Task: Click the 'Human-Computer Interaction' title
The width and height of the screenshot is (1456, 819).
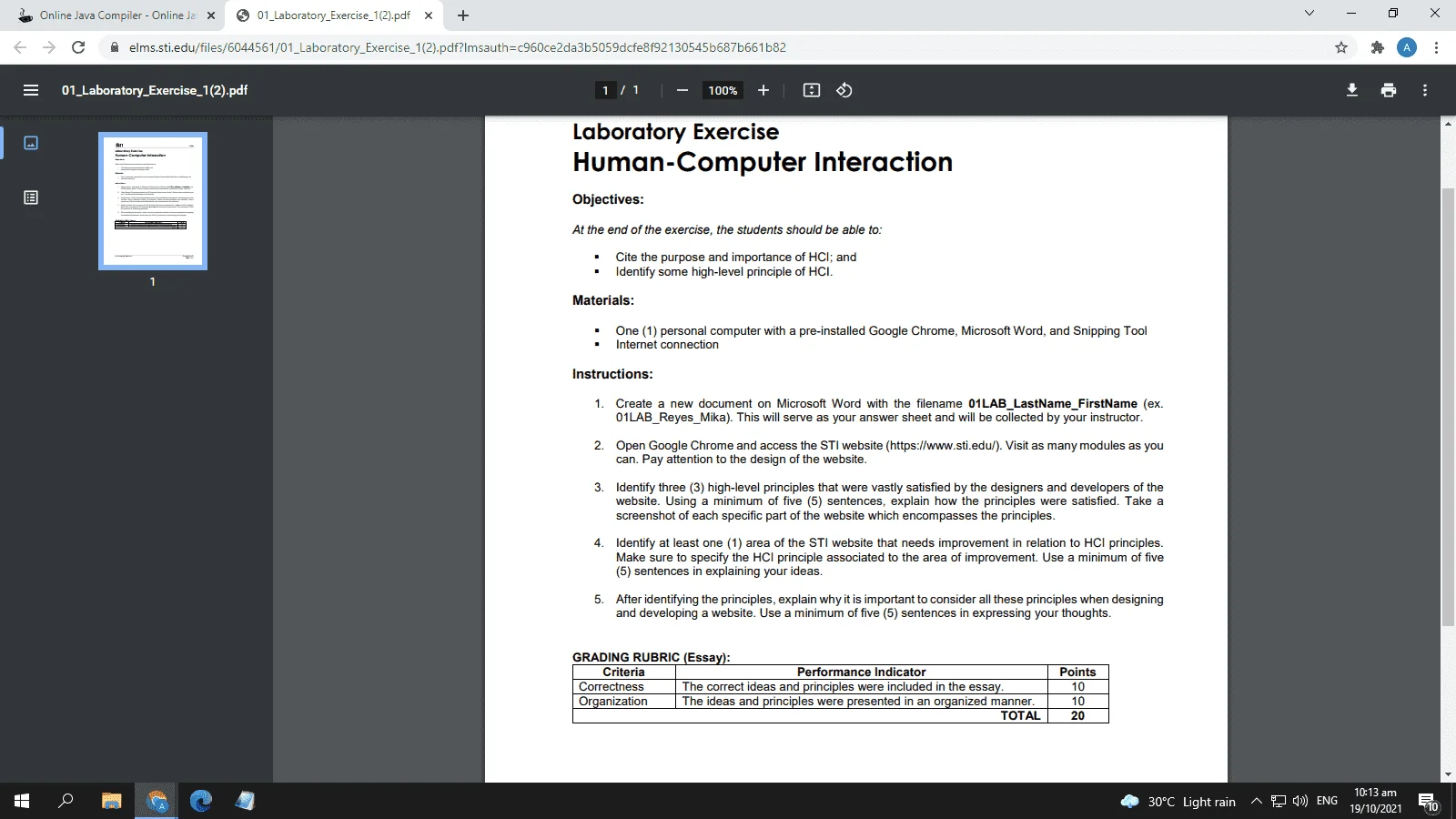Action: [763, 162]
